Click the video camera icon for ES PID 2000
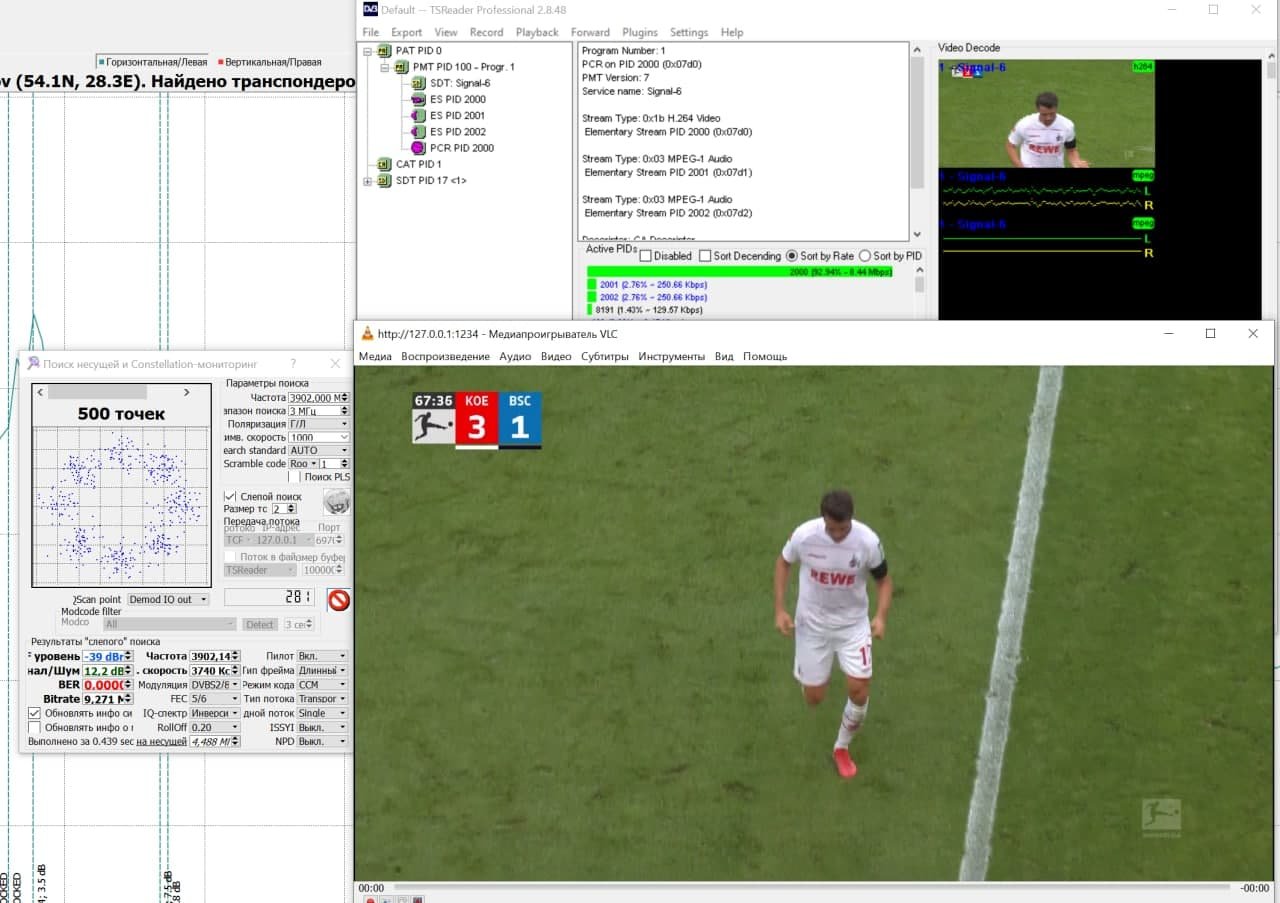1280x903 pixels. (419, 99)
